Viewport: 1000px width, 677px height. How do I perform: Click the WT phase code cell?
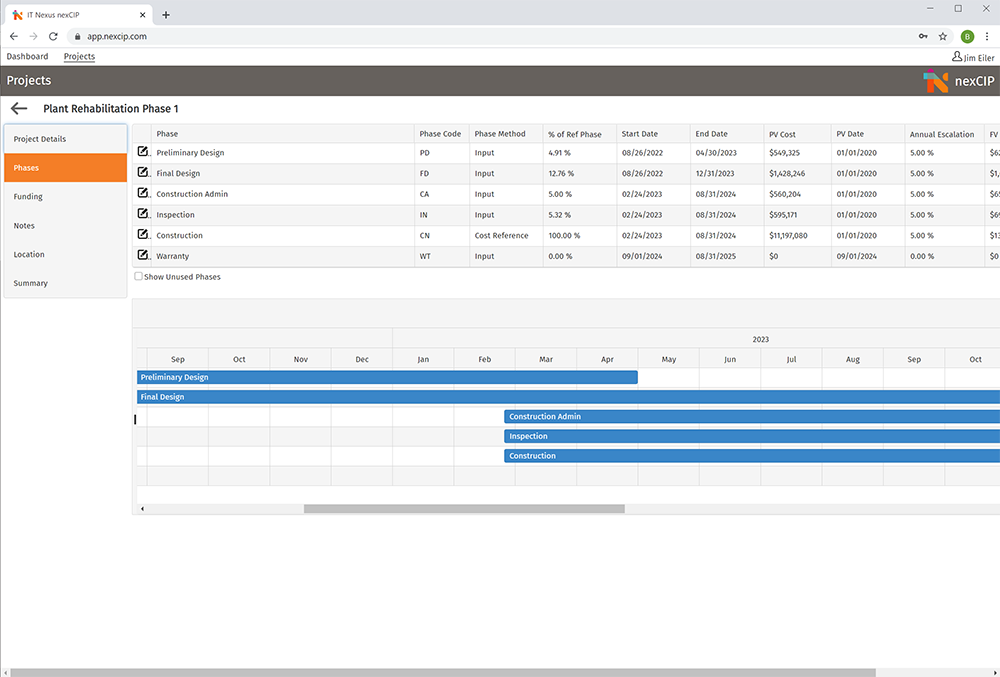click(x=441, y=256)
